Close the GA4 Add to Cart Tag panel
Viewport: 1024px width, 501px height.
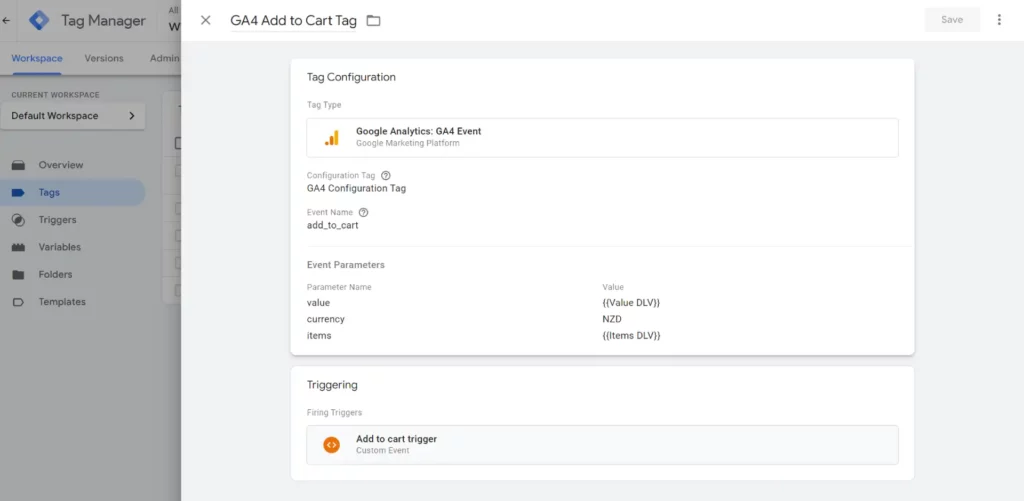pos(206,20)
